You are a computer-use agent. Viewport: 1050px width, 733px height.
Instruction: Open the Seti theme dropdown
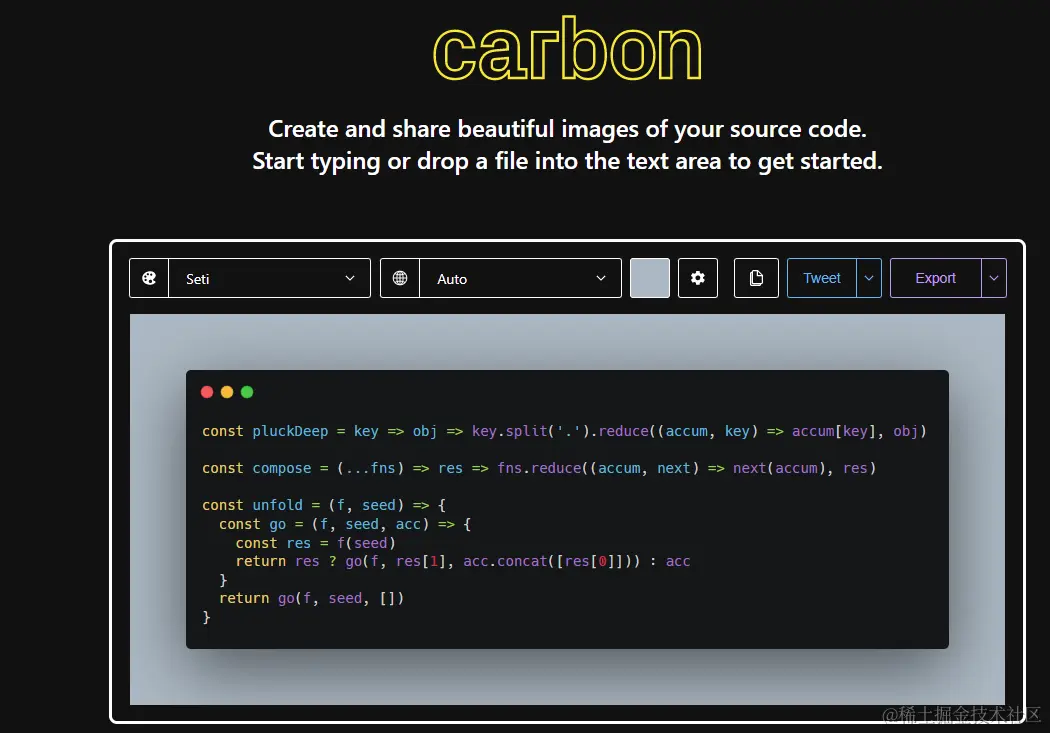click(269, 278)
